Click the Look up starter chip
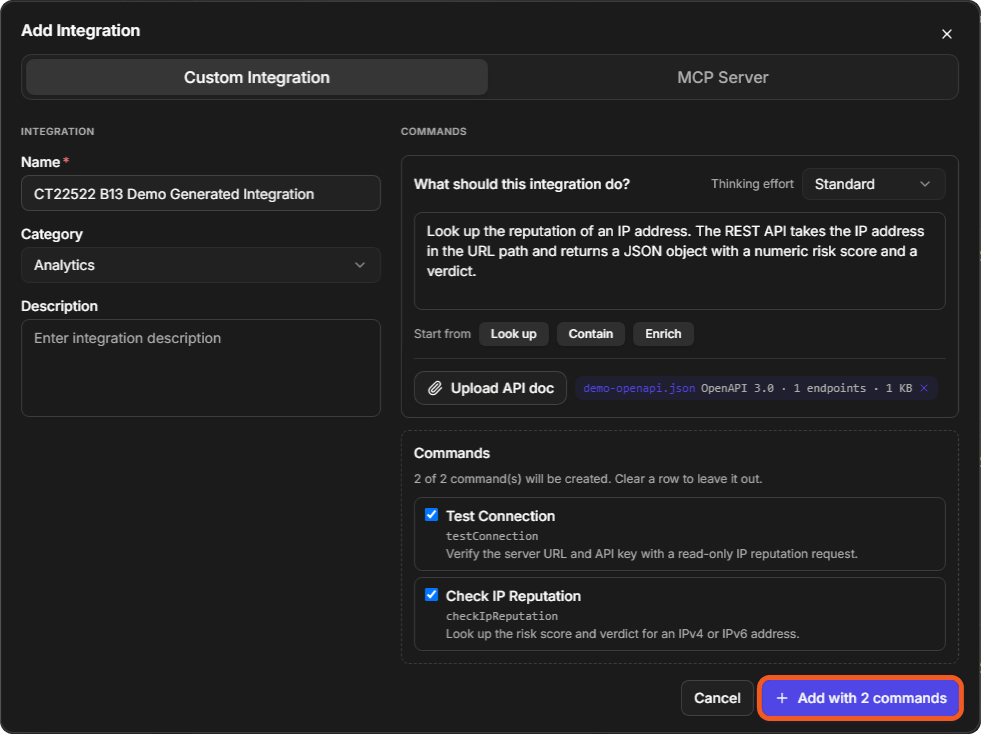 [x=513, y=334]
